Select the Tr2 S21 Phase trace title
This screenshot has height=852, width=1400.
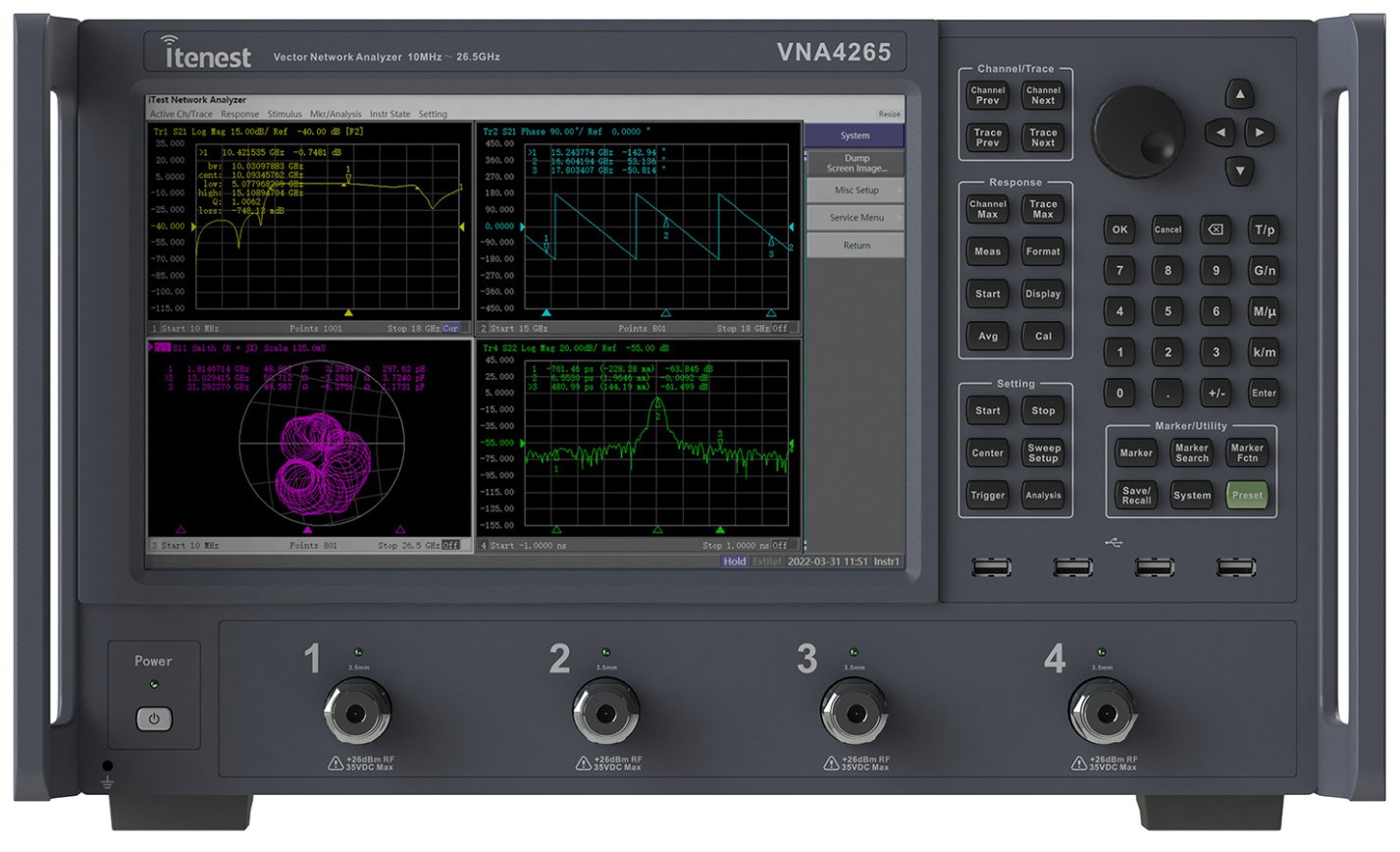567,131
